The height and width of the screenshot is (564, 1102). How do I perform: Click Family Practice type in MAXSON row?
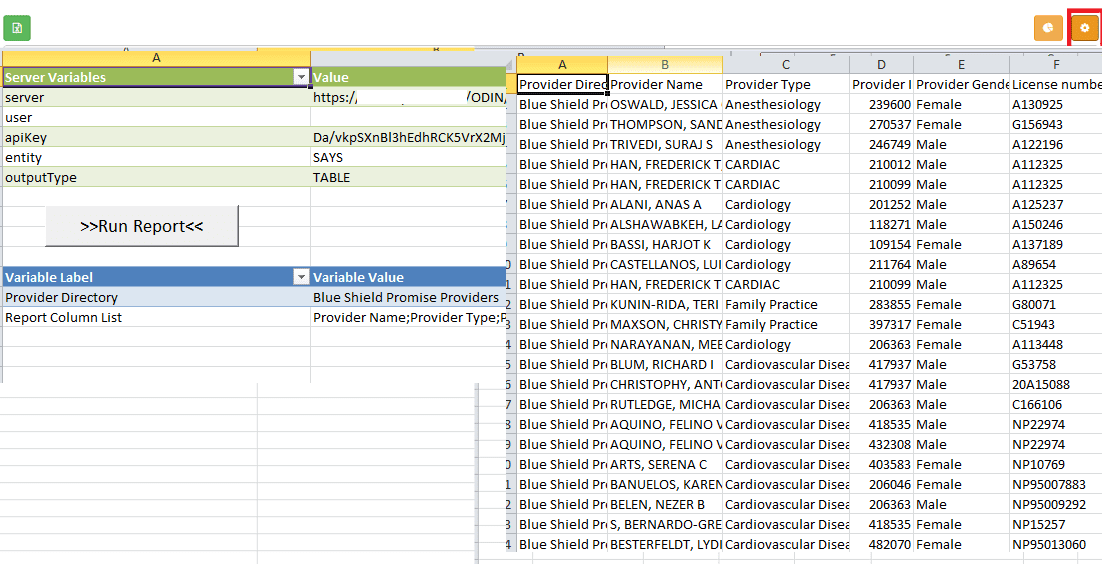[x=786, y=325]
